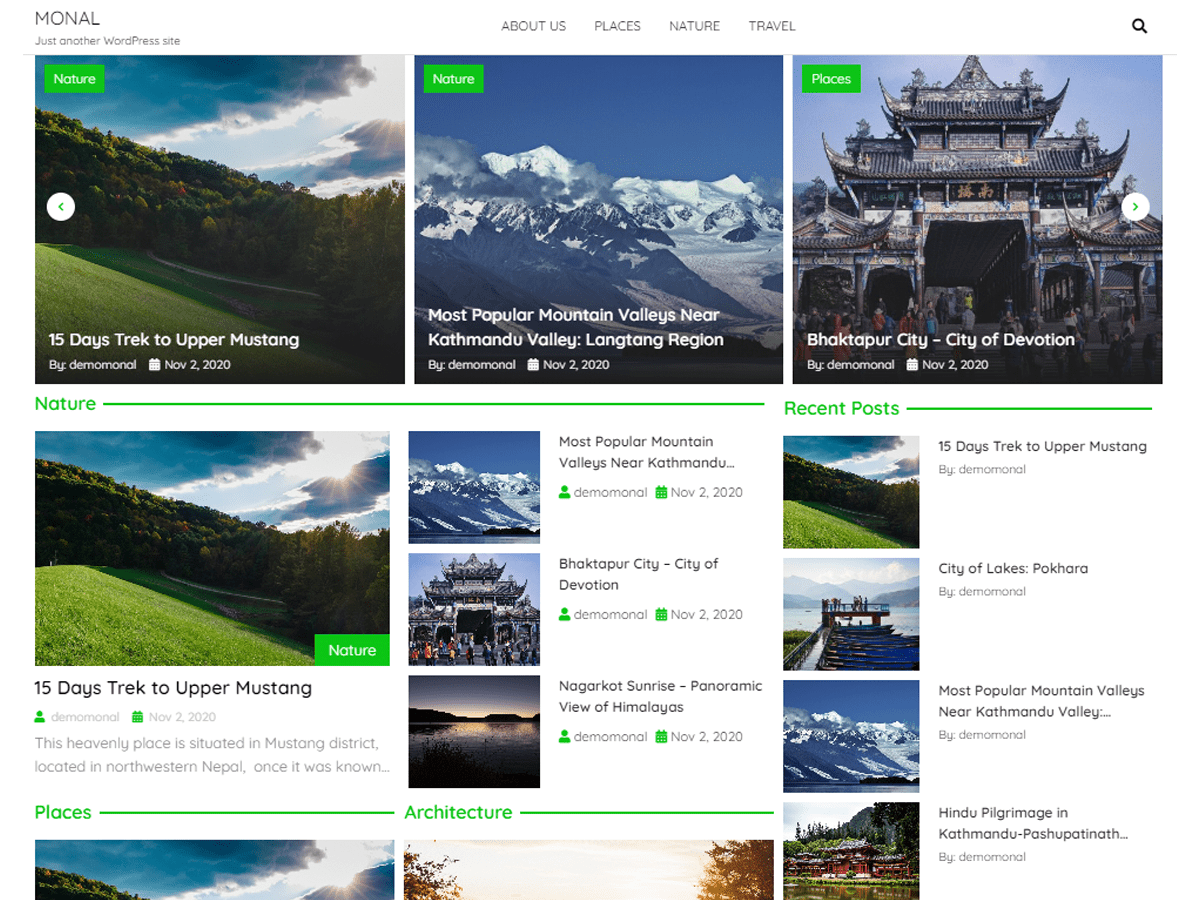Go to the Travel menu item
The height and width of the screenshot is (900, 1200).
pyautogui.click(x=772, y=26)
